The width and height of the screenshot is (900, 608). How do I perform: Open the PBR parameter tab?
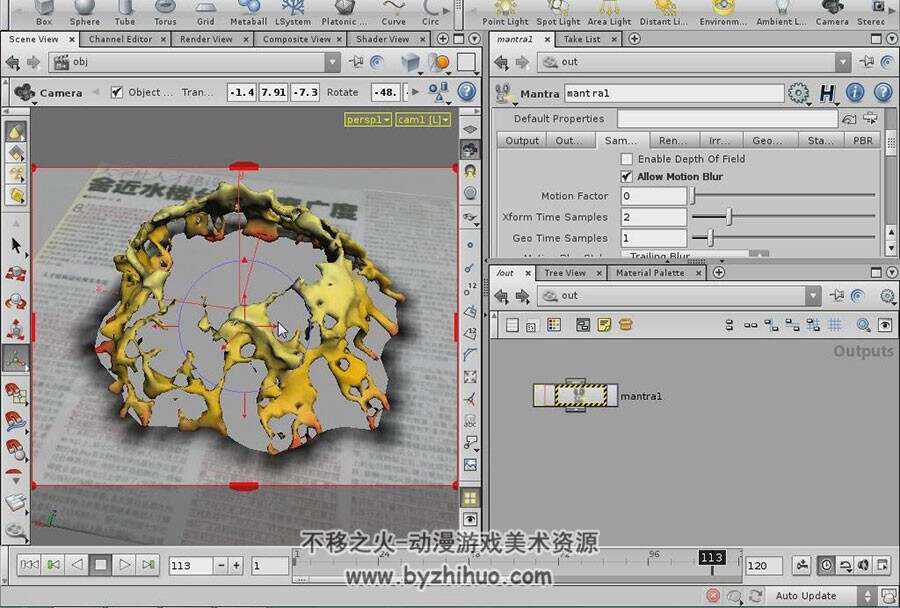[x=862, y=140]
